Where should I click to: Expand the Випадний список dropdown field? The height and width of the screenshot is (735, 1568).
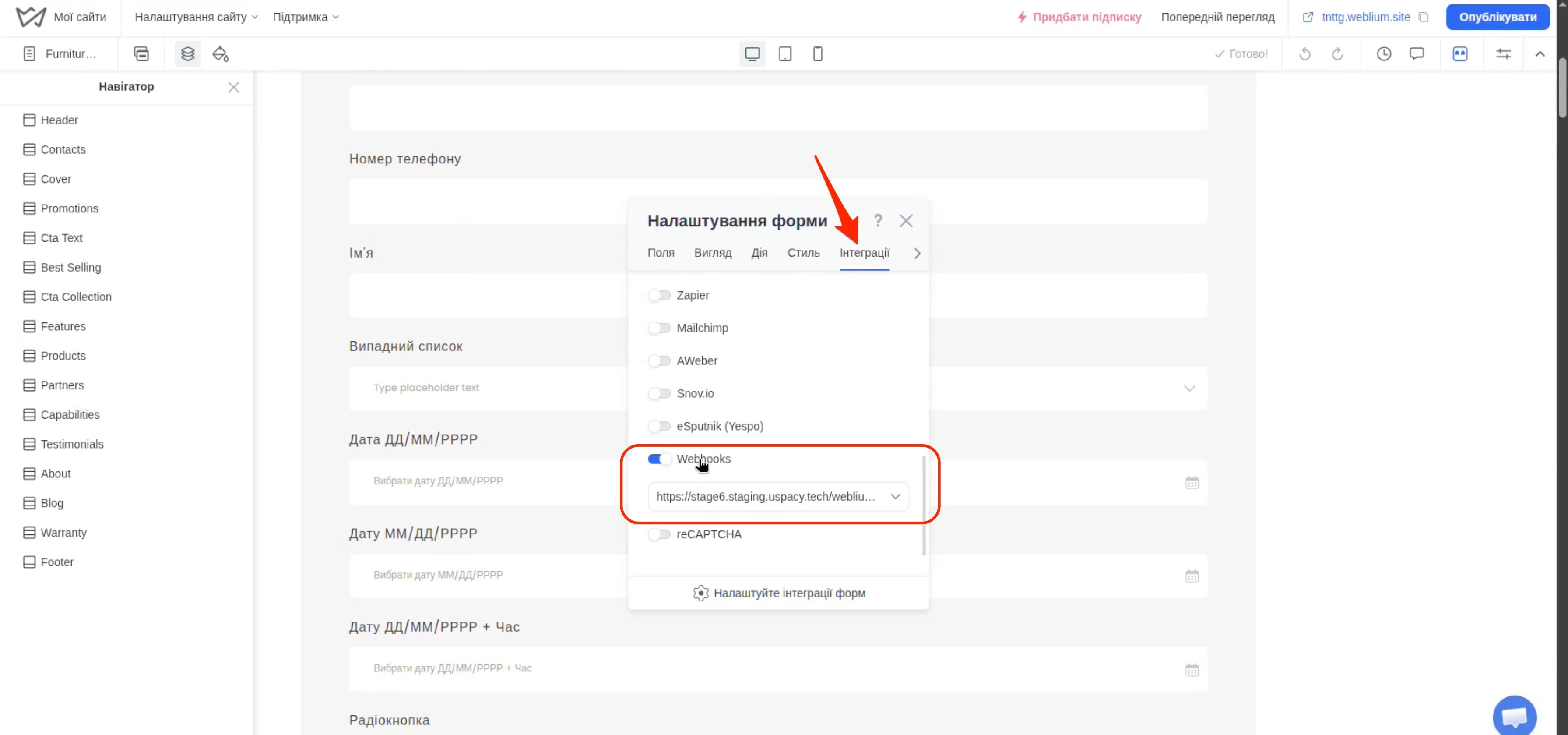tap(778, 388)
